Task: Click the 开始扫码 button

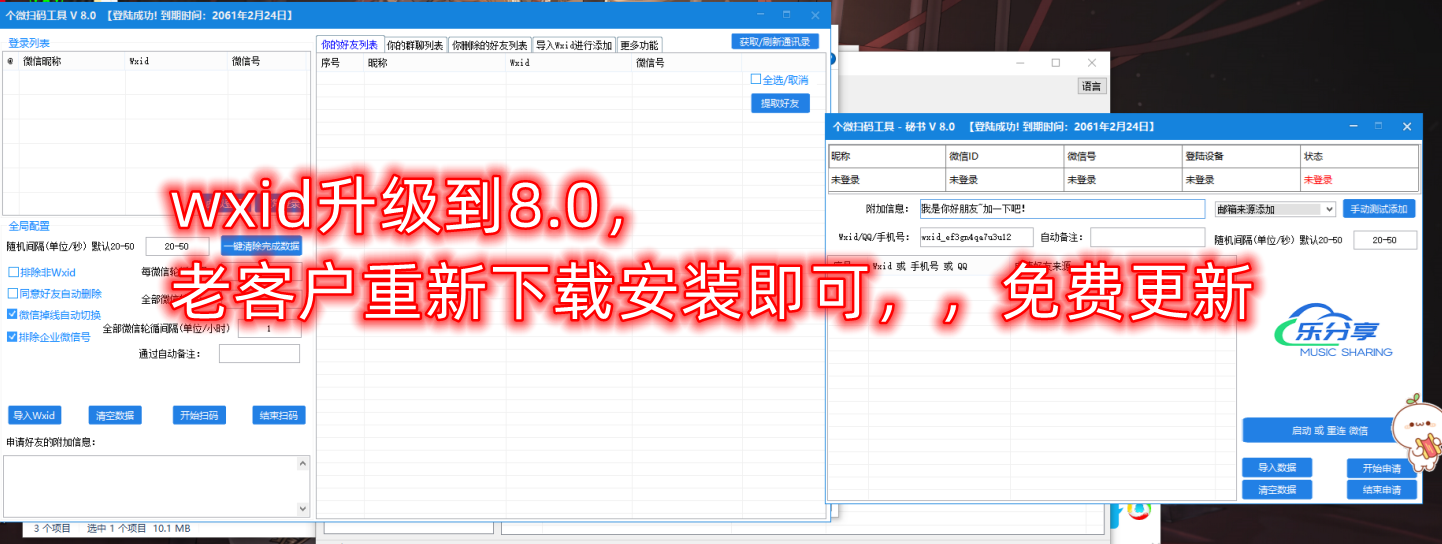Action: point(198,416)
